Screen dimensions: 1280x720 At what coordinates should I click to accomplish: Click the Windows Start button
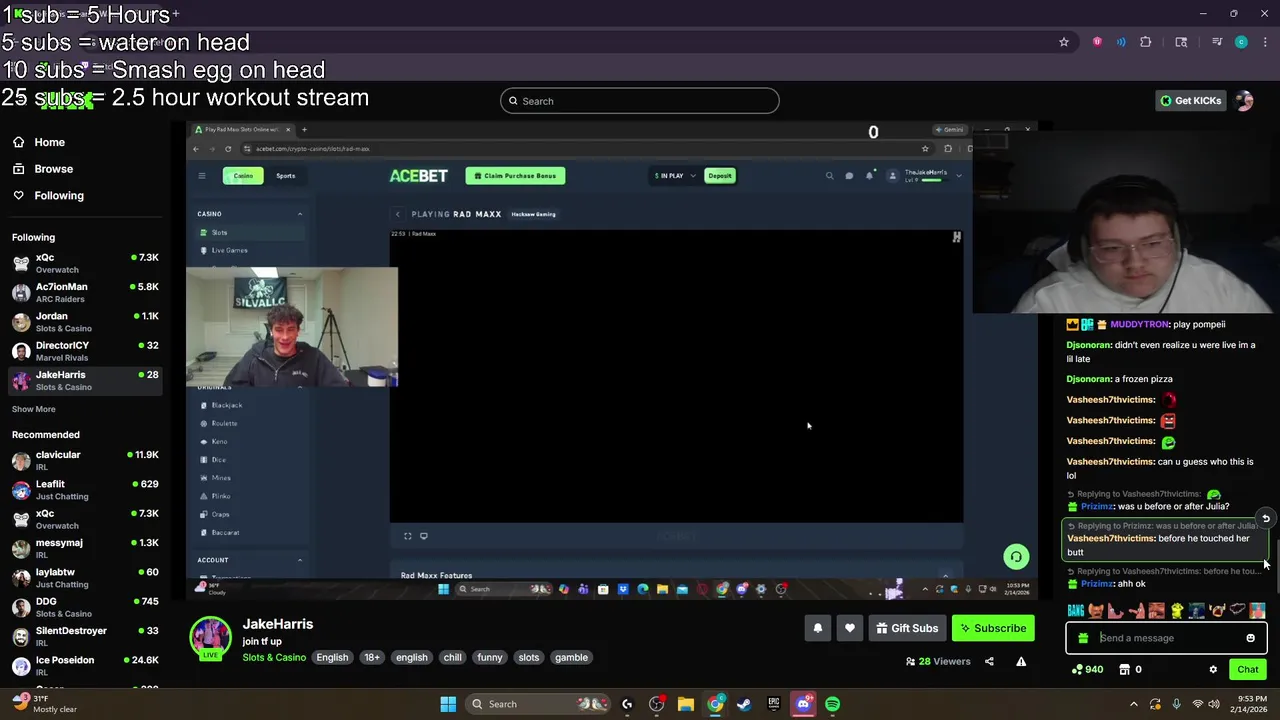tap(448, 704)
